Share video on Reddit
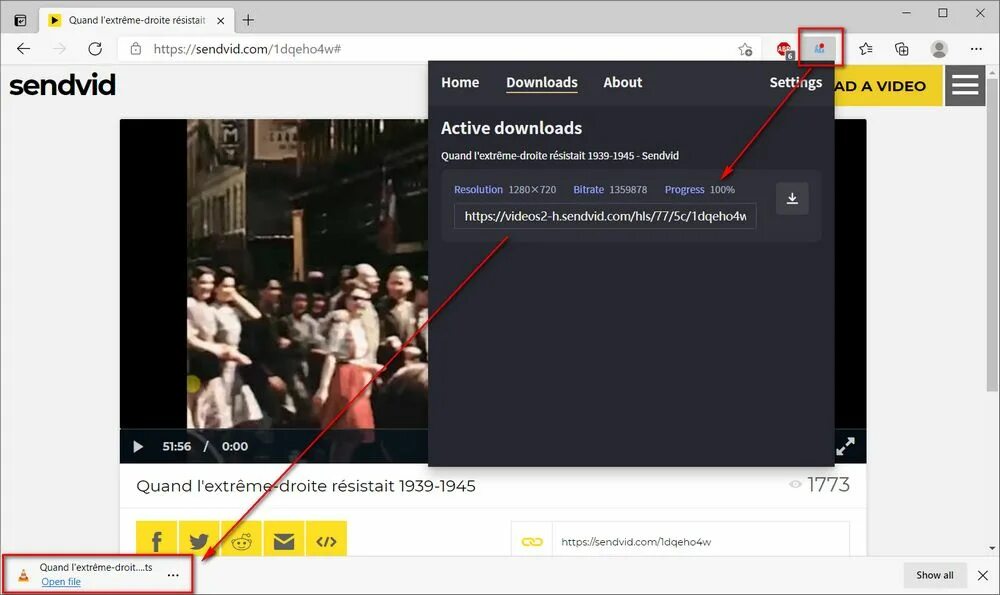 point(241,541)
